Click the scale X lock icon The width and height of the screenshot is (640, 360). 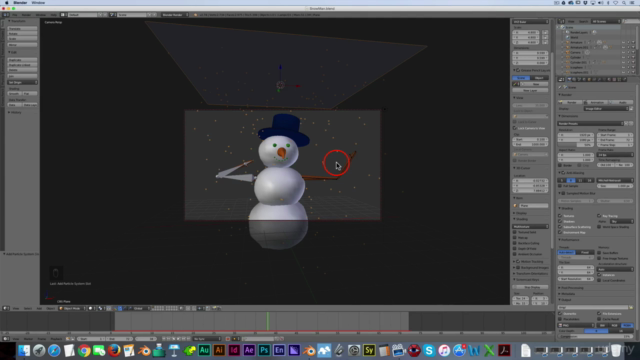click(545, 32)
